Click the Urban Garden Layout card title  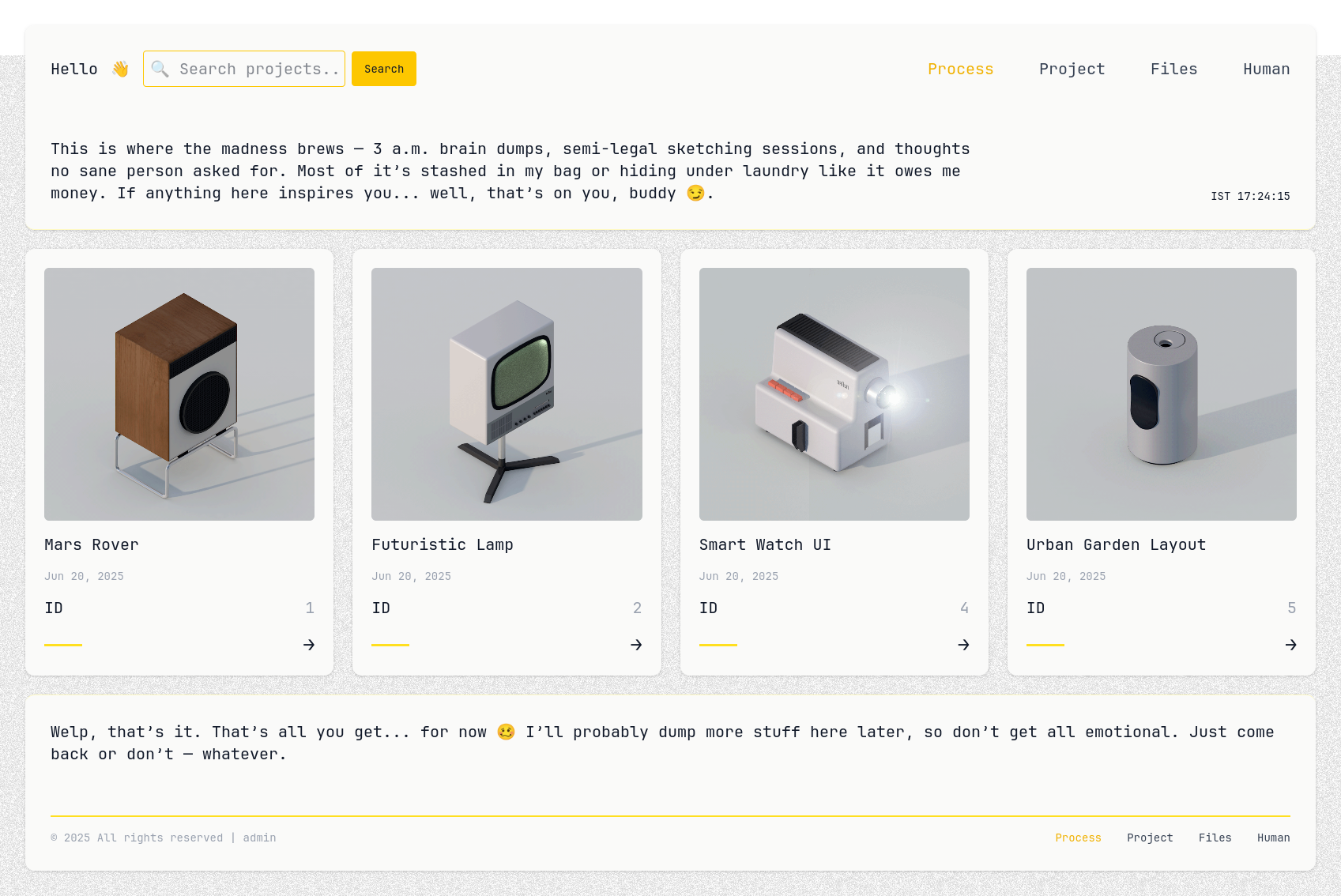click(x=1116, y=544)
